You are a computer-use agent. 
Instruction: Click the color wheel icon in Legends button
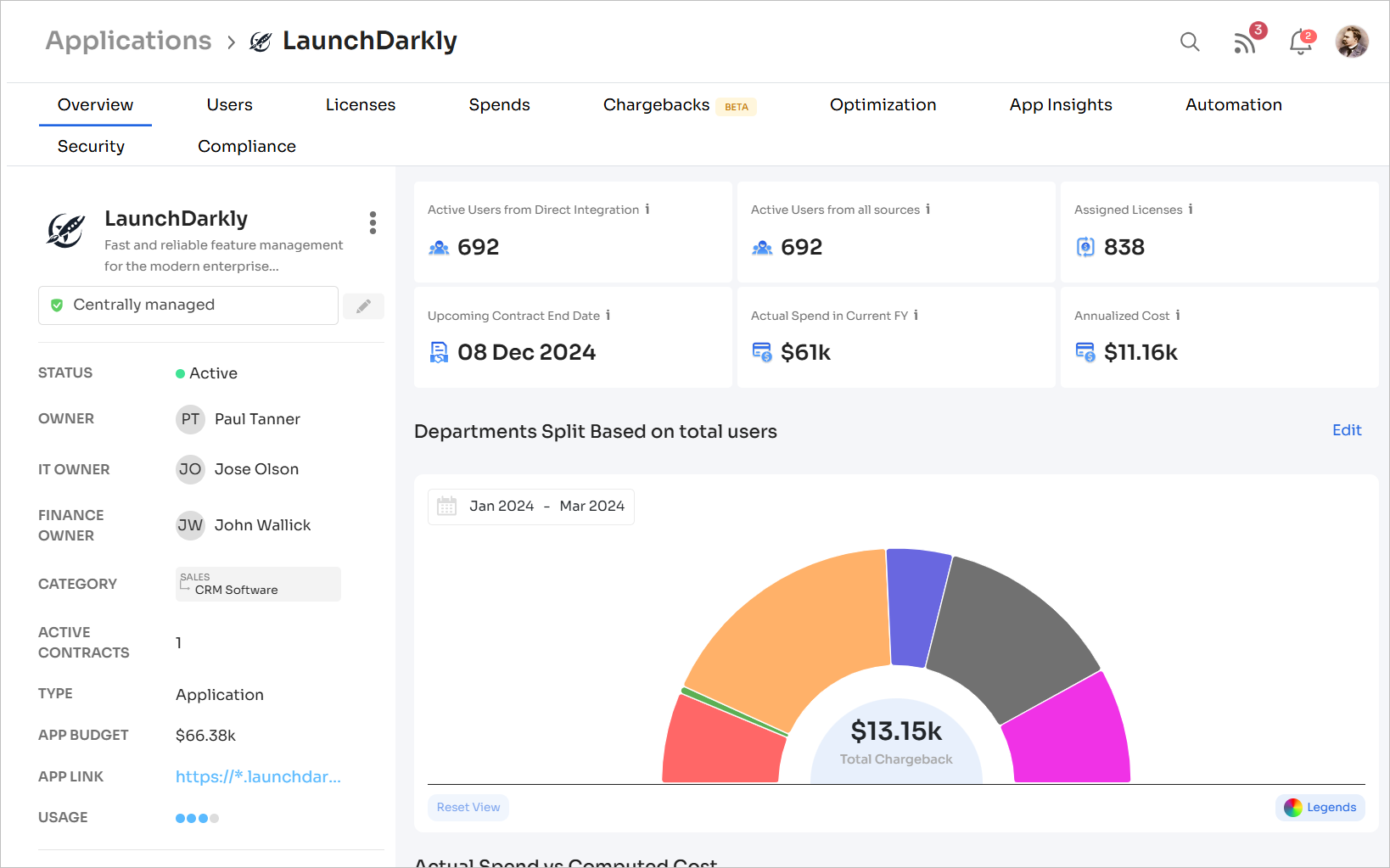pyautogui.click(x=1292, y=808)
